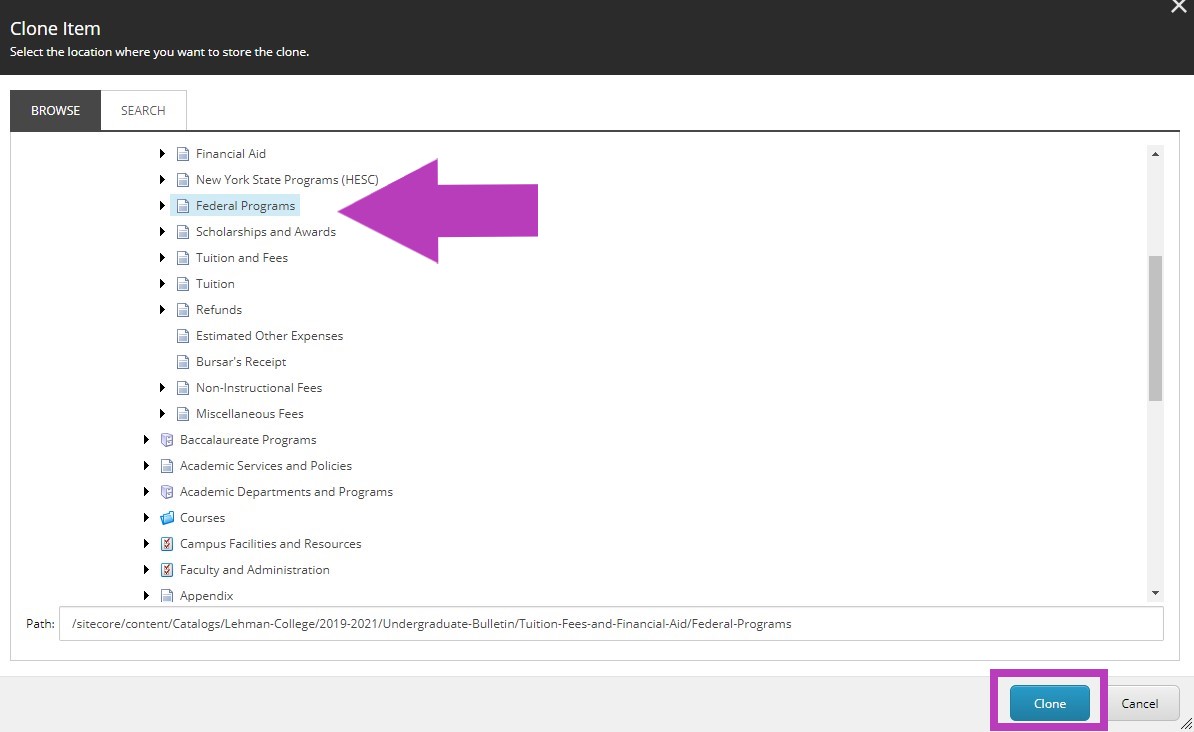The width and height of the screenshot is (1194, 732).
Task: Click the Miscellaneous Fees page icon
Action: point(183,414)
